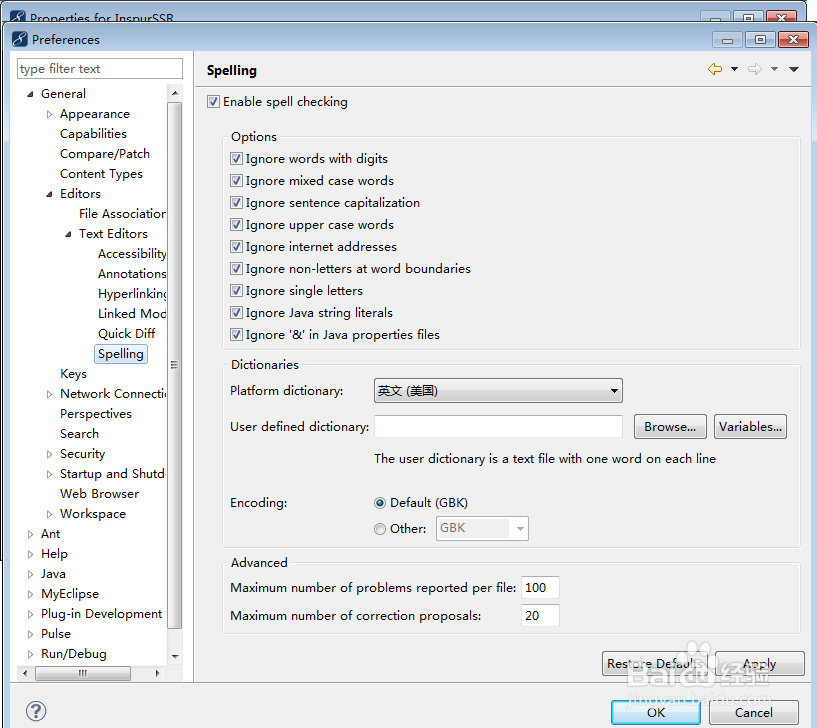This screenshot has height=728, width=817.
Task: Select Plug-in Development in the tree
Action: pos(102,614)
